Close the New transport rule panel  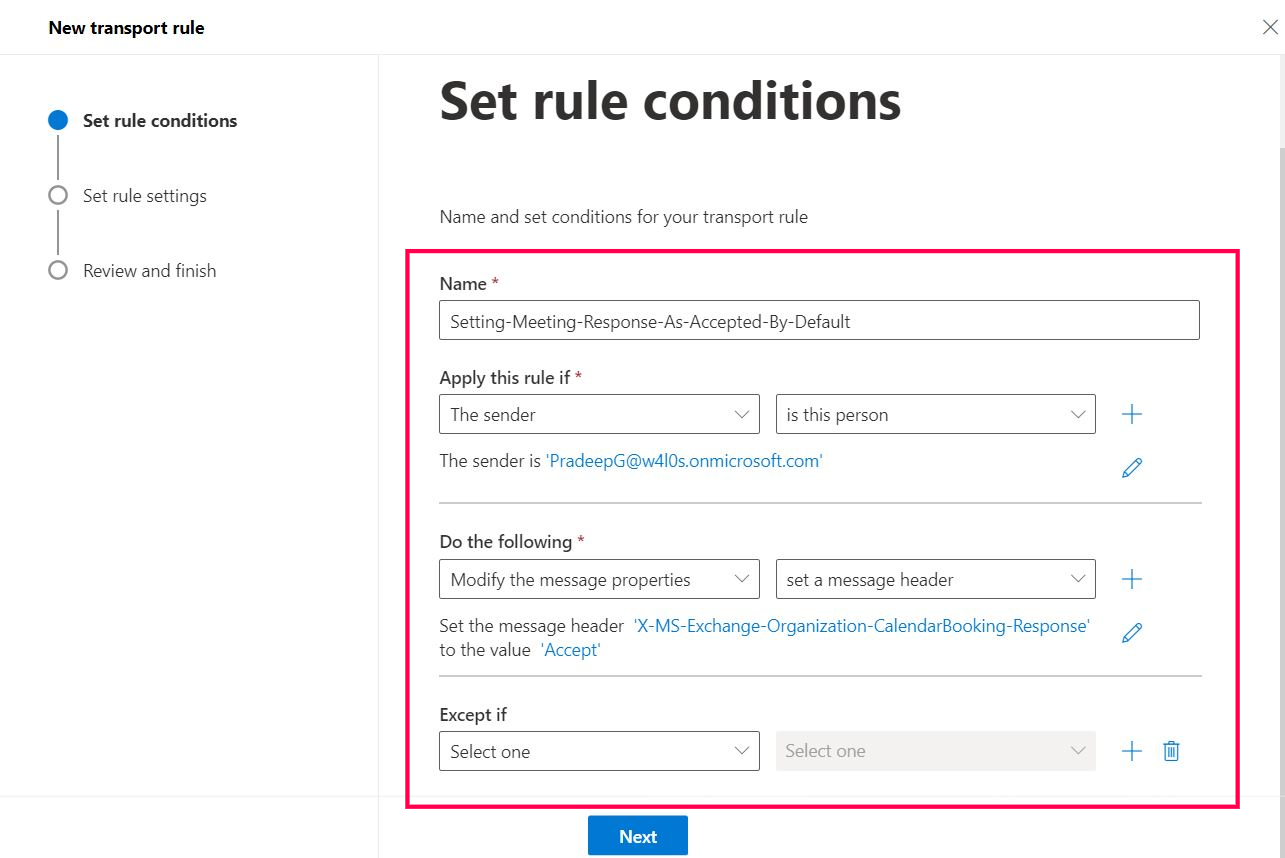[x=1270, y=27]
